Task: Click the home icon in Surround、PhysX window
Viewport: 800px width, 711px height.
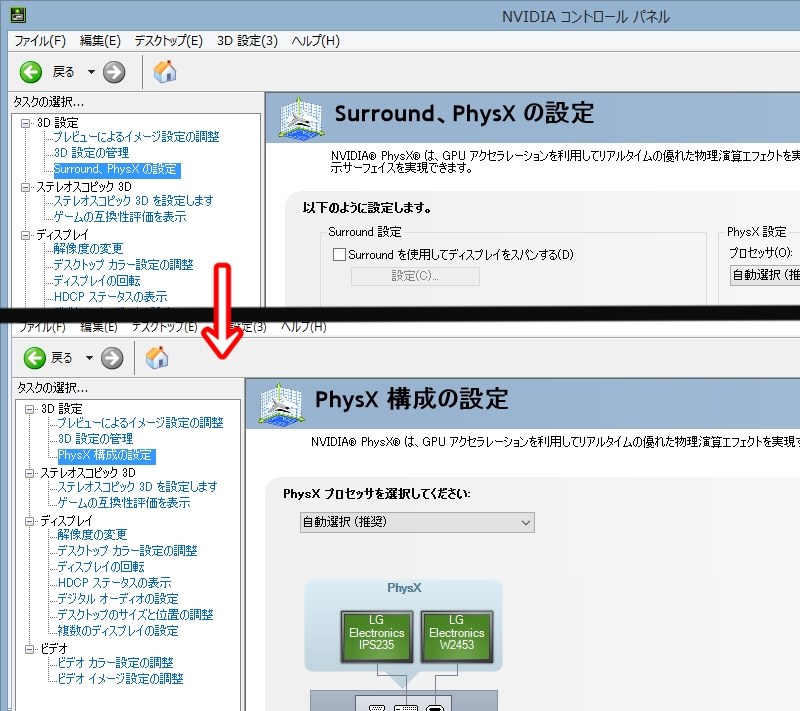Action: point(164,72)
